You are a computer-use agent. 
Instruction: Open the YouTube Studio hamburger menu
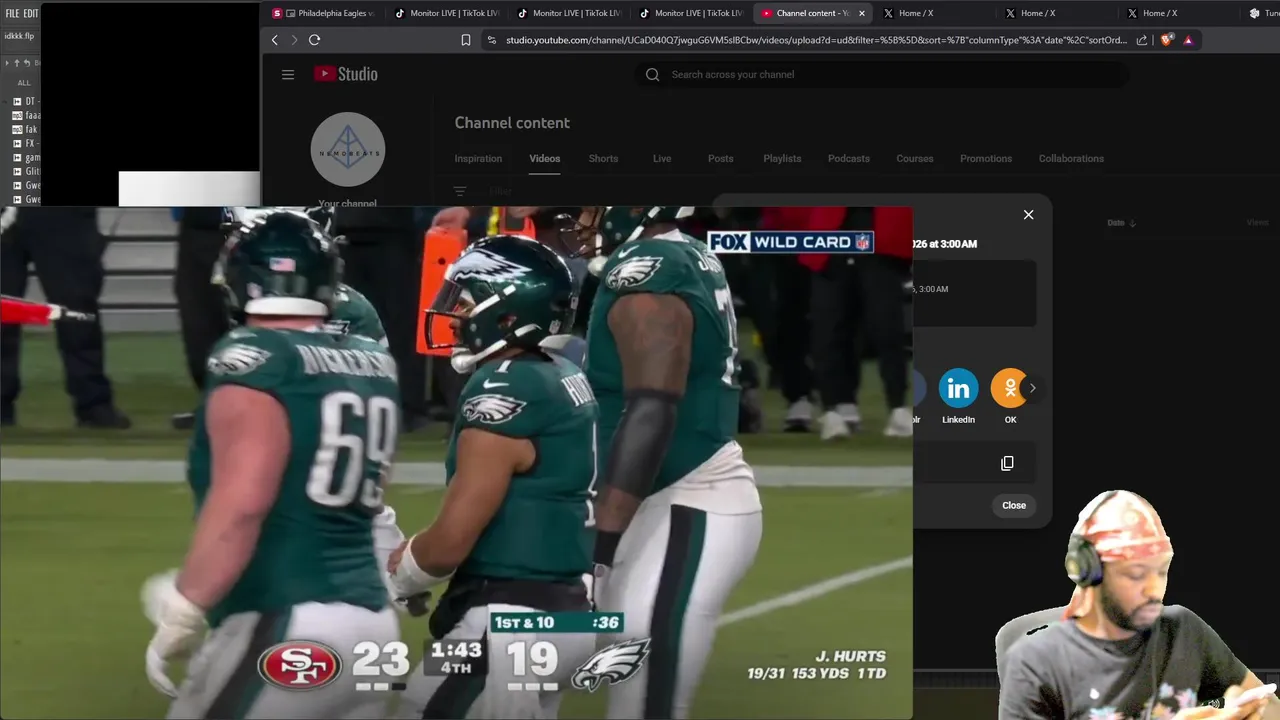click(288, 74)
